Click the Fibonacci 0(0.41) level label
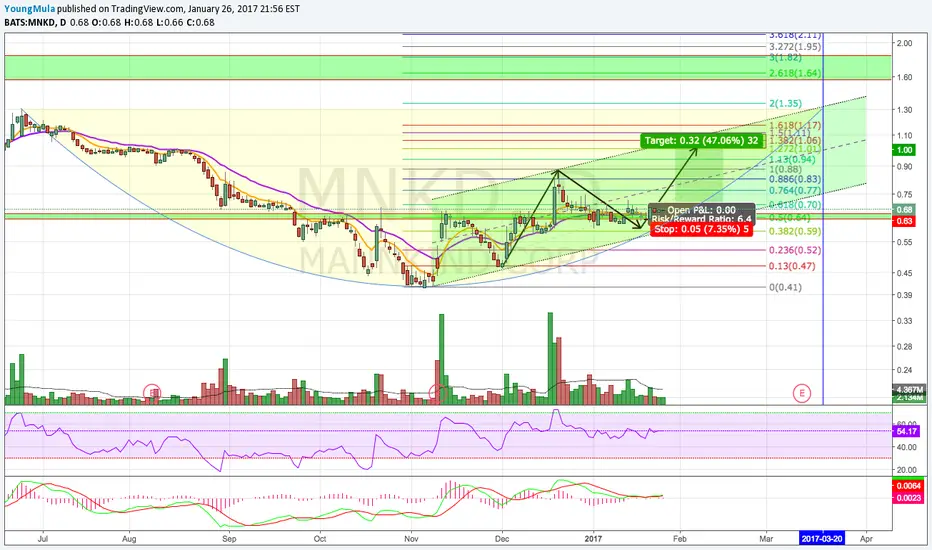Screen dimensions: 932x550 coord(785,287)
